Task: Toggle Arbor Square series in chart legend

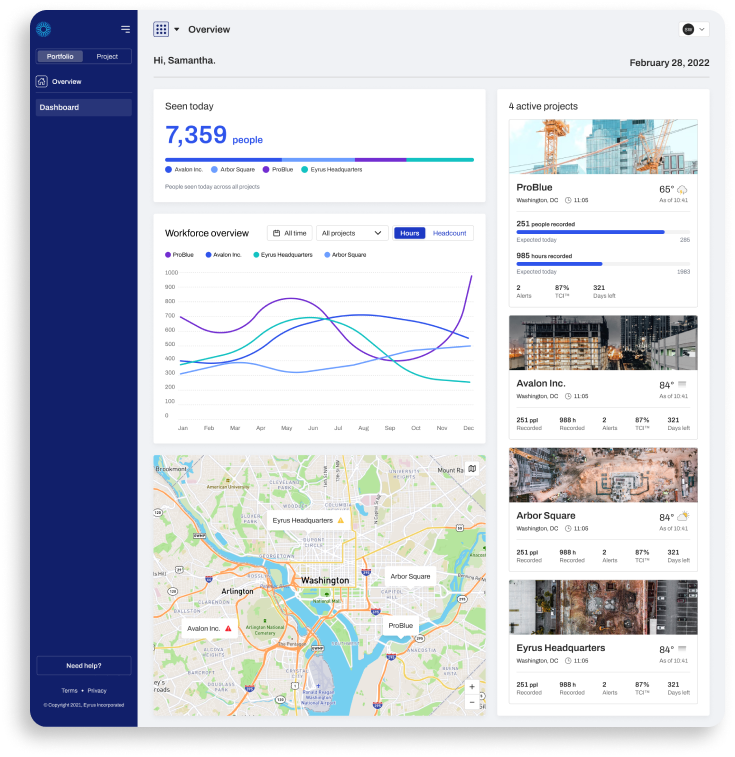Action: coord(346,255)
